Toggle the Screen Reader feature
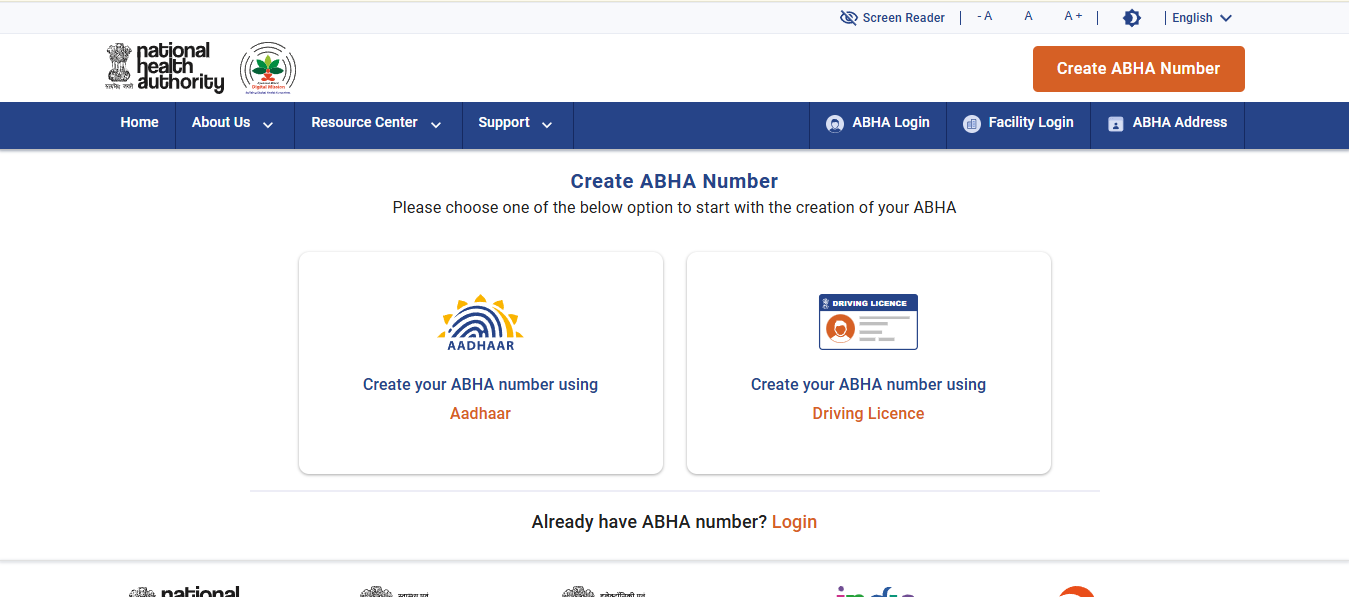This screenshot has width=1349, height=597. [892, 17]
